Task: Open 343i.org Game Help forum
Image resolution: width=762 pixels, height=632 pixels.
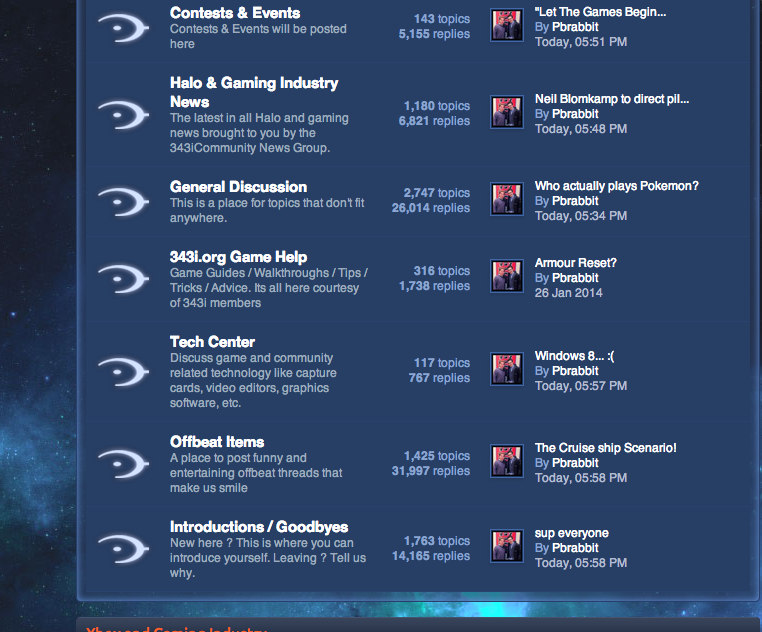Action: (238, 257)
